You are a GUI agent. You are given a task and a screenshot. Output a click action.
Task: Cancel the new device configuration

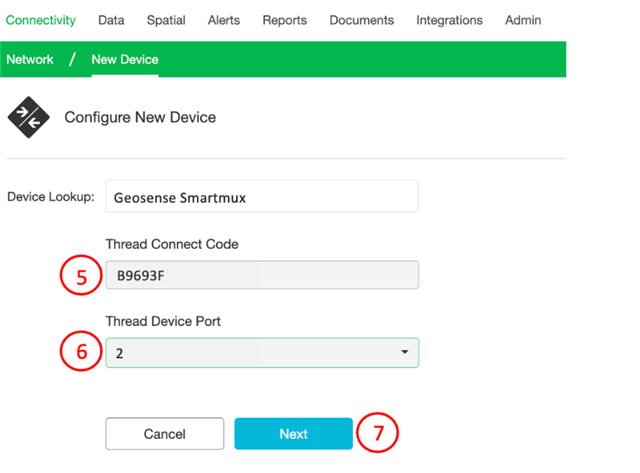click(164, 433)
